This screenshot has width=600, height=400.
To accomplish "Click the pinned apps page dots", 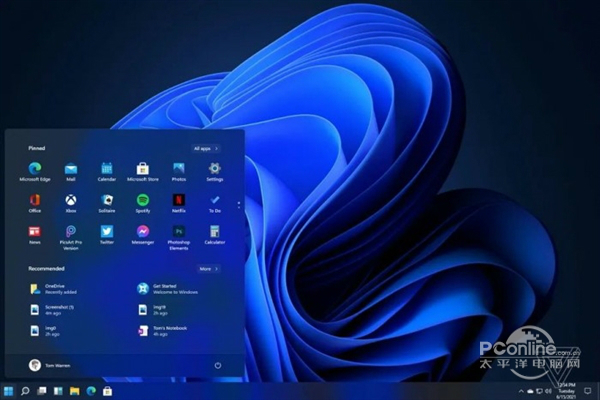I will click(x=239, y=205).
